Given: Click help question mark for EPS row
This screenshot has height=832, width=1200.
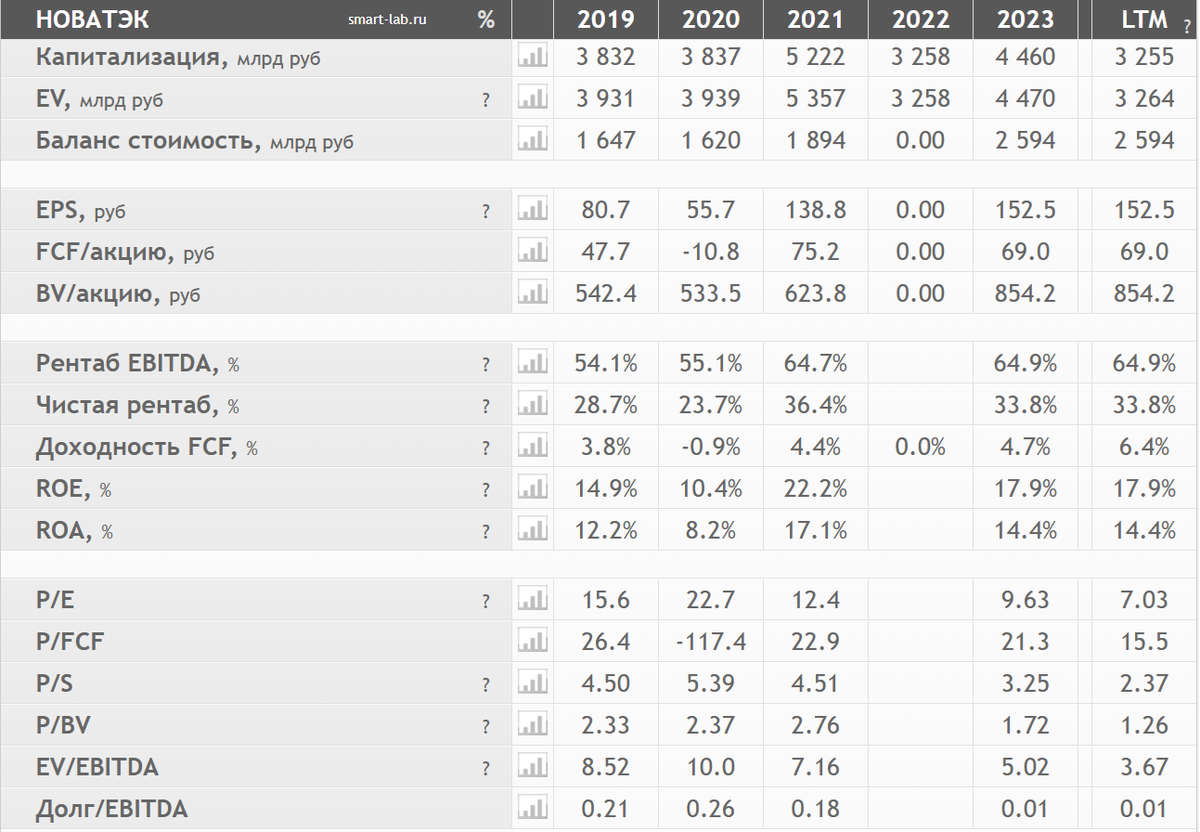Looking at the screenshot, I should (x=486, y=212).
